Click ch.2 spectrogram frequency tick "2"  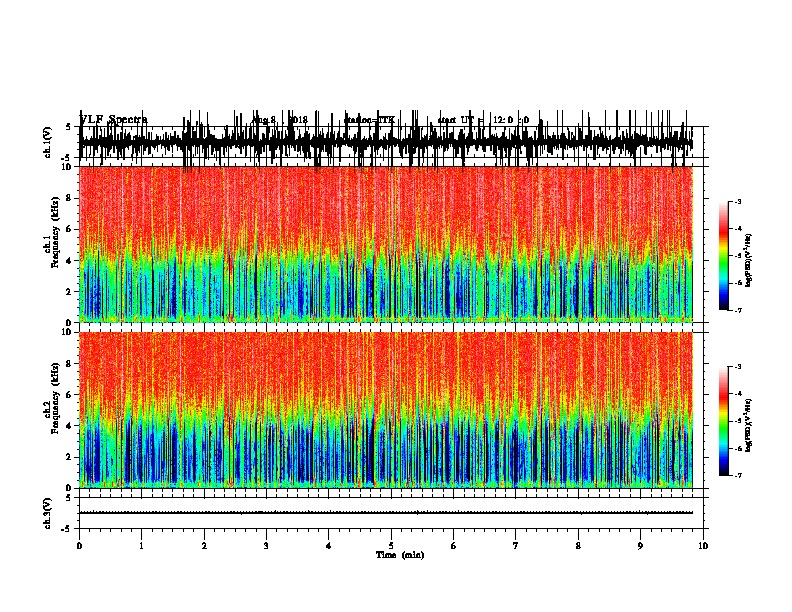(x=70, y=457)
